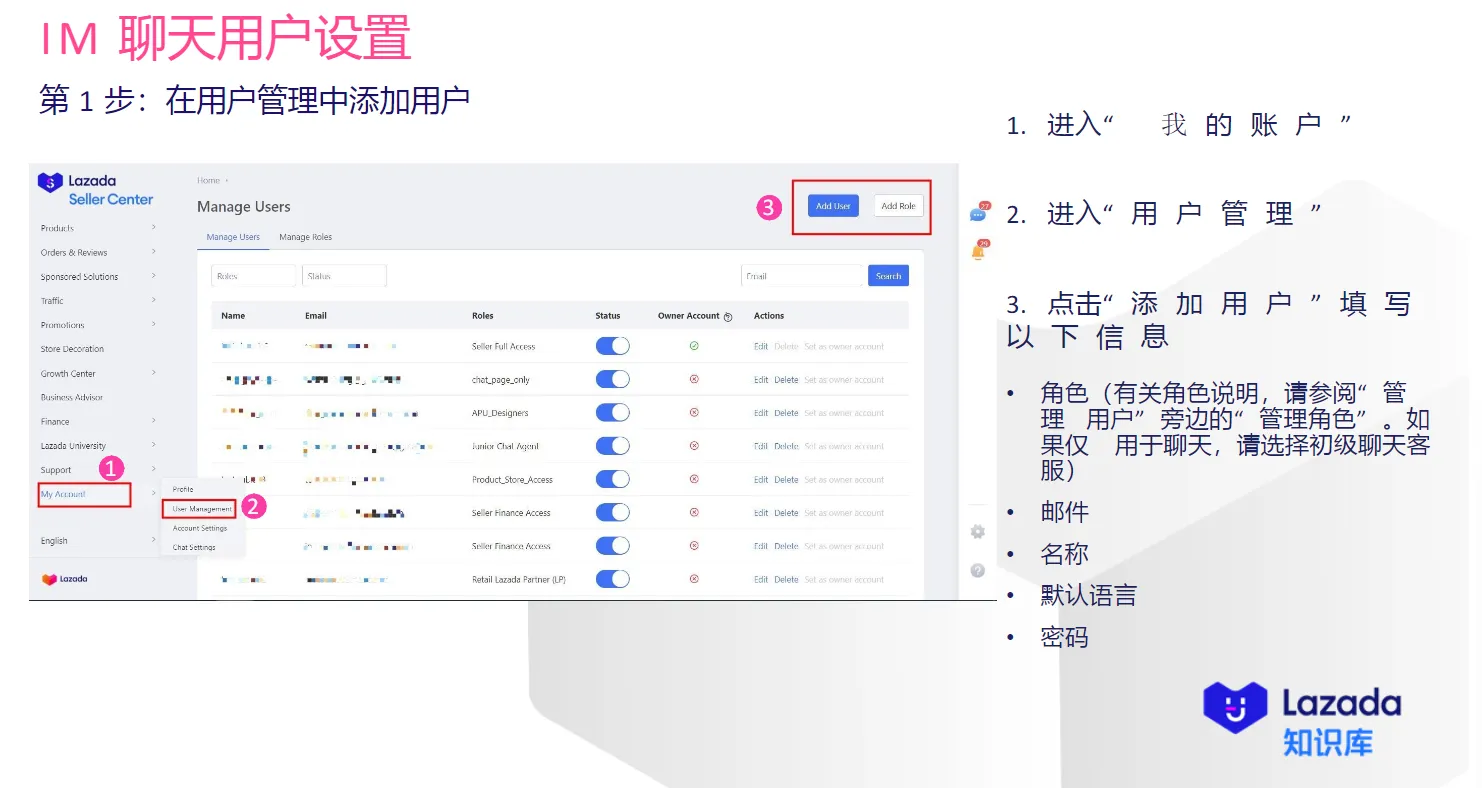Open the help question mark icon
This screenshot has height=788, width=1482.
pyautogui.click(x=977, y=570)
